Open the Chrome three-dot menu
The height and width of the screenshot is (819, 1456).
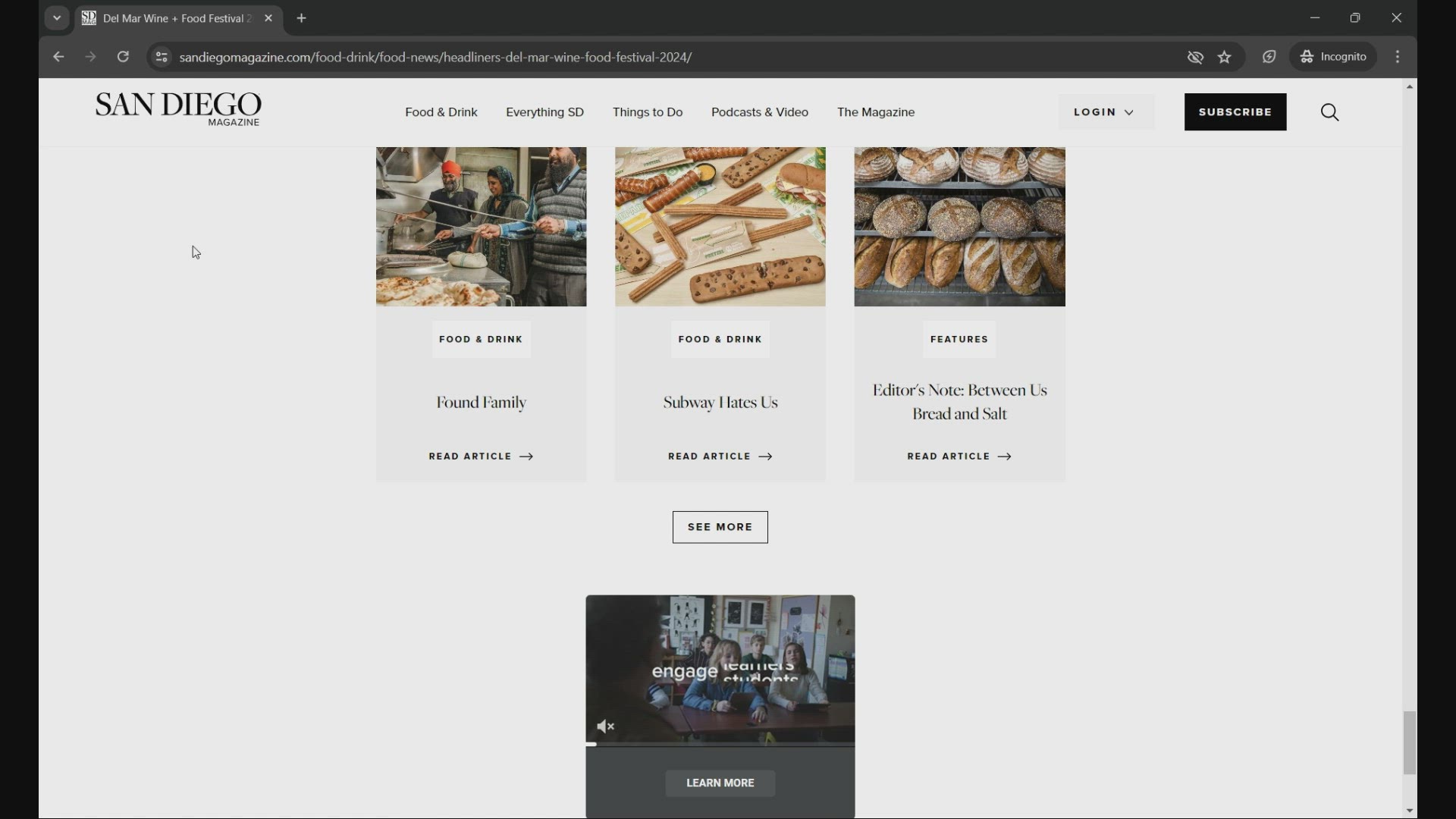click(x=1398, y=57)
